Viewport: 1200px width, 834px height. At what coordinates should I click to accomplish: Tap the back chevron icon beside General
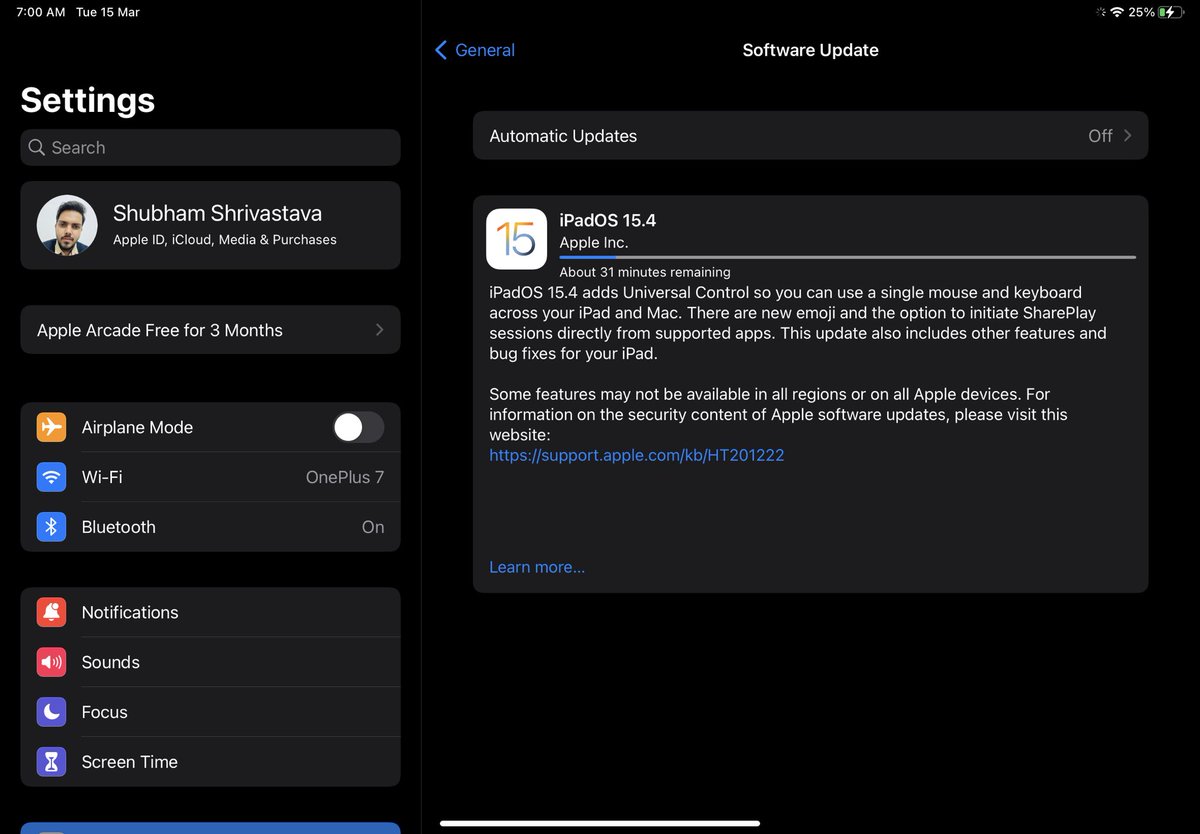coord(441,50)
